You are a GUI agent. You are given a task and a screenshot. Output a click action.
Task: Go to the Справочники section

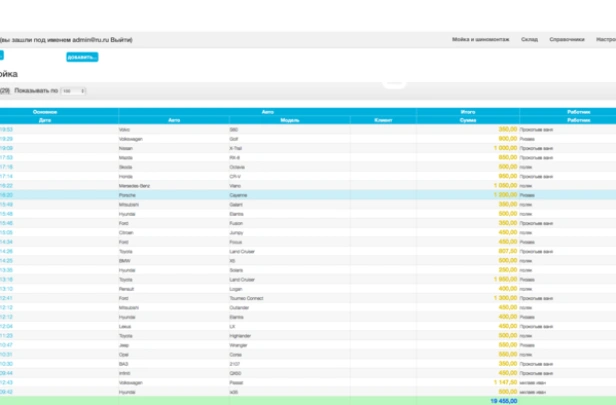click(567, 40)
